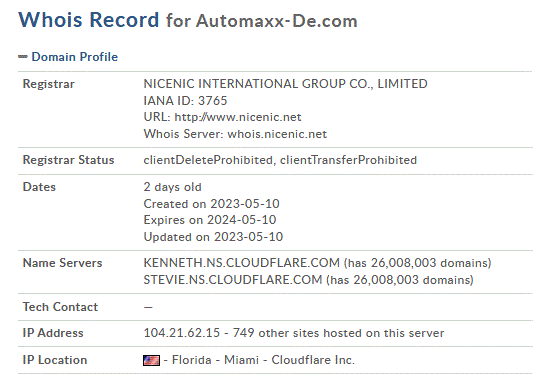This screenshot has width=534, height=381.
Task: Click the Name Servers row label
Action: [x=62, y=263]
